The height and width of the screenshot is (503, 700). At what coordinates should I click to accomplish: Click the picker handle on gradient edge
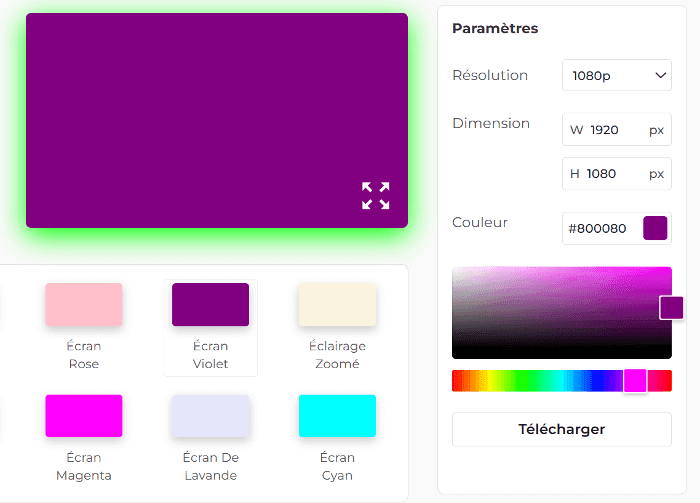point(671,308)
